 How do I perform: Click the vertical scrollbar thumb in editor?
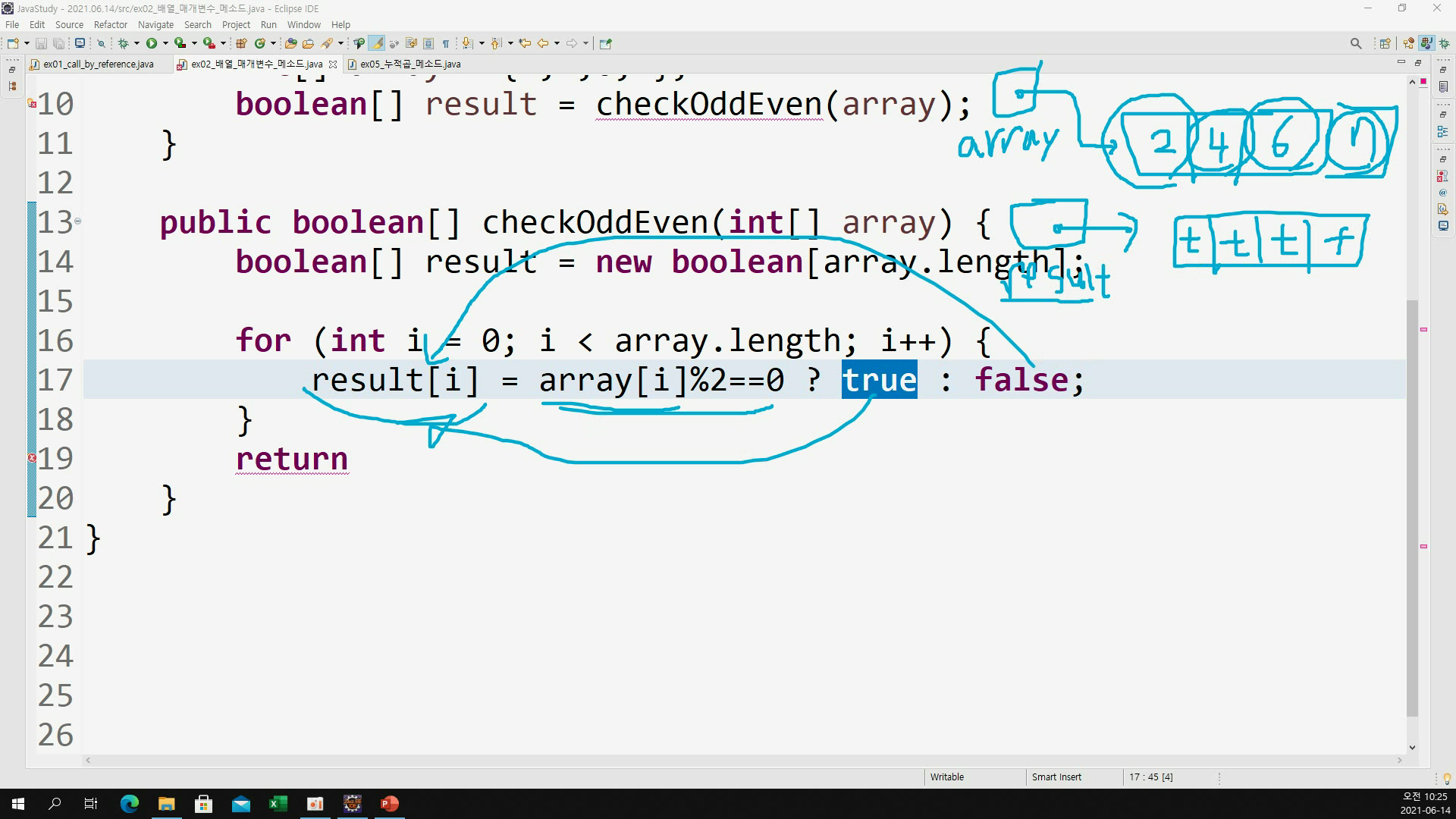tap(1412, 508)
